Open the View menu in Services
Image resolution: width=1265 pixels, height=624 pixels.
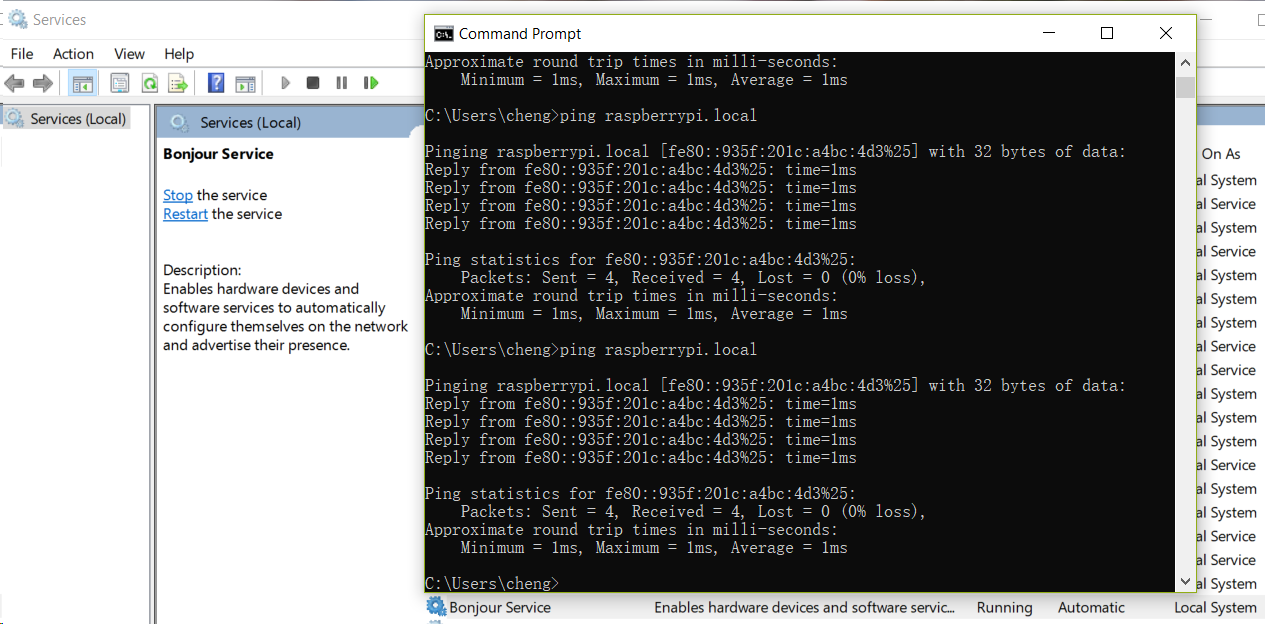click(129, 54)
